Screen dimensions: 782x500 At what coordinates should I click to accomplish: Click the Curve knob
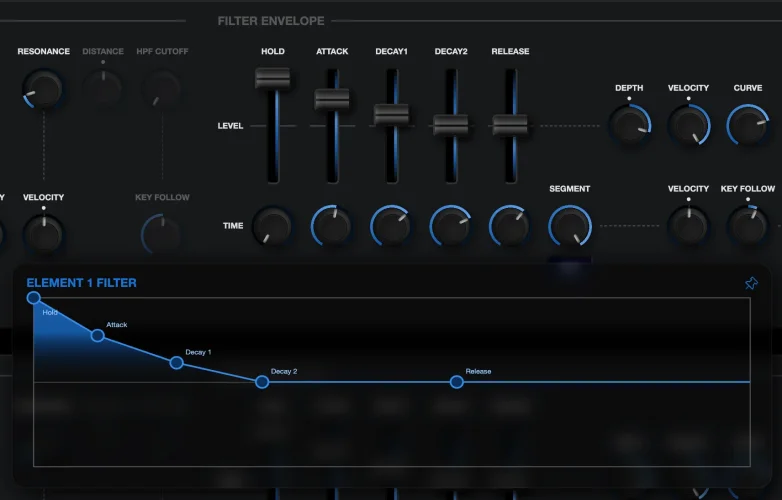click(747, 123)
